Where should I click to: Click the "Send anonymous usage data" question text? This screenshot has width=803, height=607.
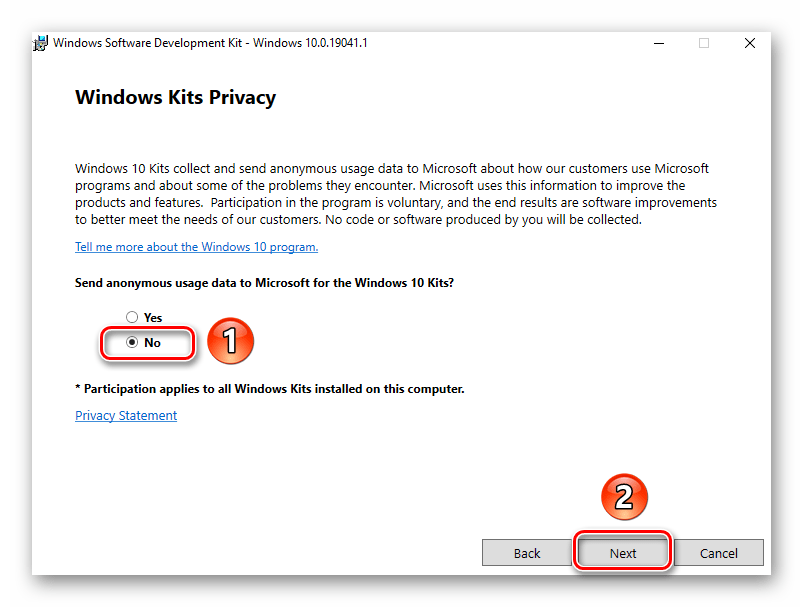pyautogui.click(x=264, y=283)
